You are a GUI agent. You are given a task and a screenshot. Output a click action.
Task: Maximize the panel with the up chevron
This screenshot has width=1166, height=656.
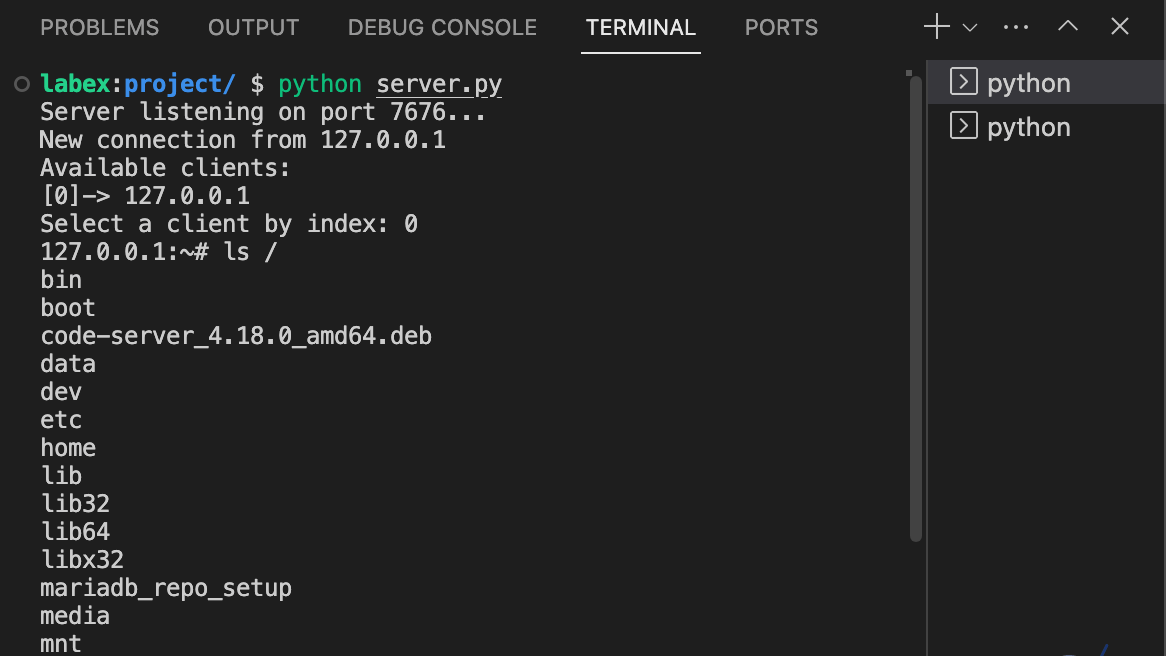1068,27
